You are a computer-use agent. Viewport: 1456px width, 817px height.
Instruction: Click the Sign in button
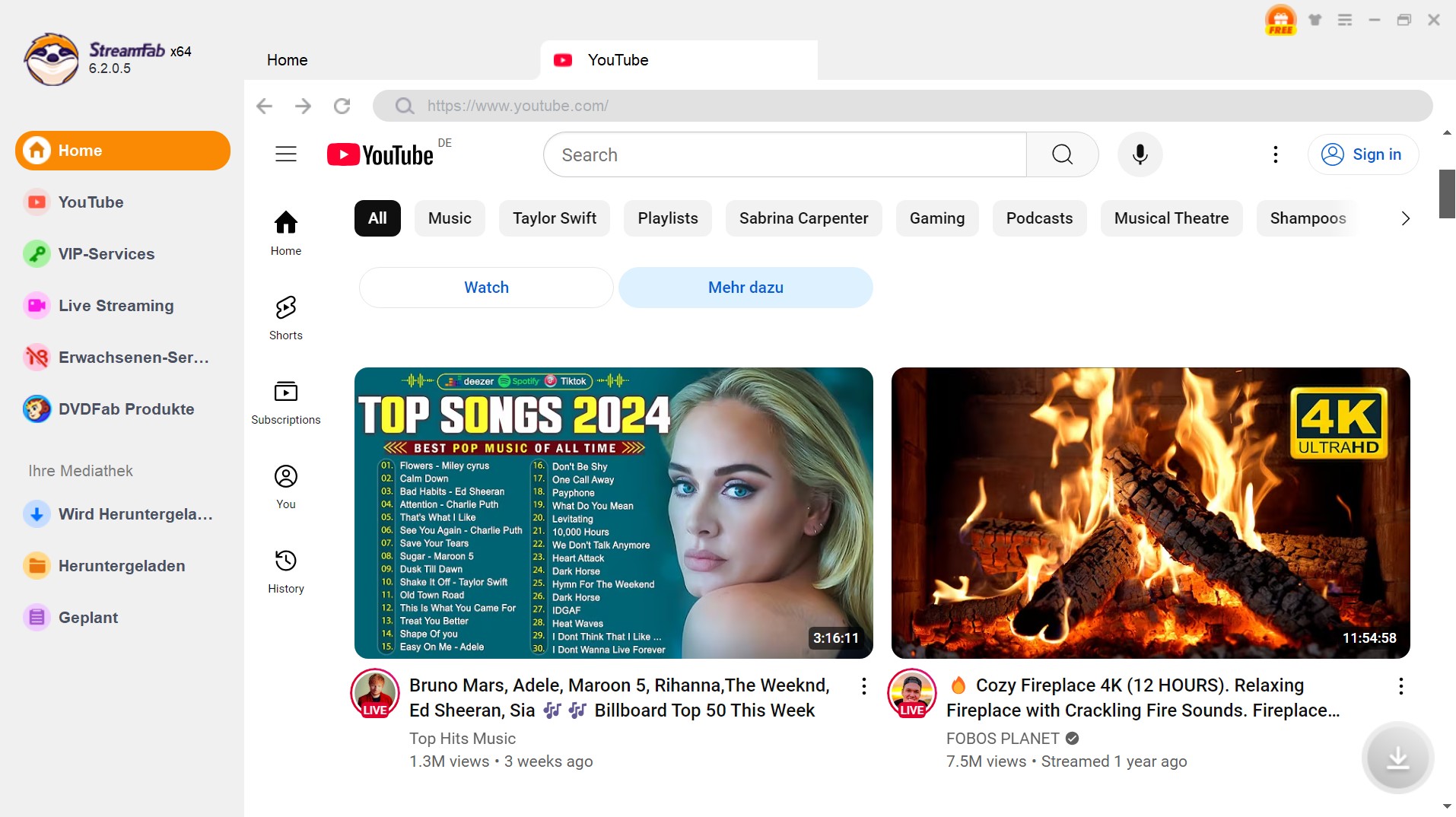1363,154
